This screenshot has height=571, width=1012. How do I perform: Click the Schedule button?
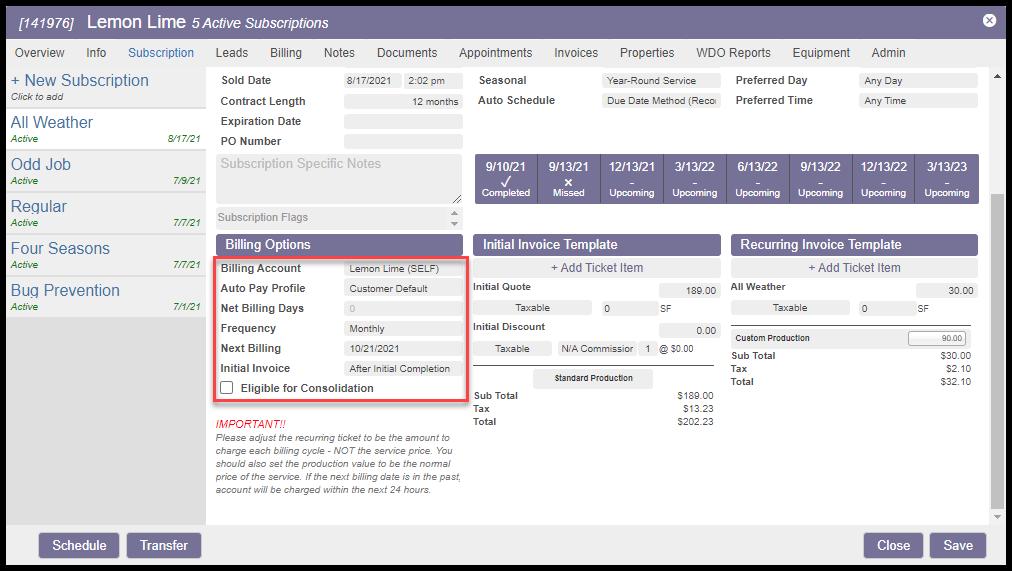[79, 545]
